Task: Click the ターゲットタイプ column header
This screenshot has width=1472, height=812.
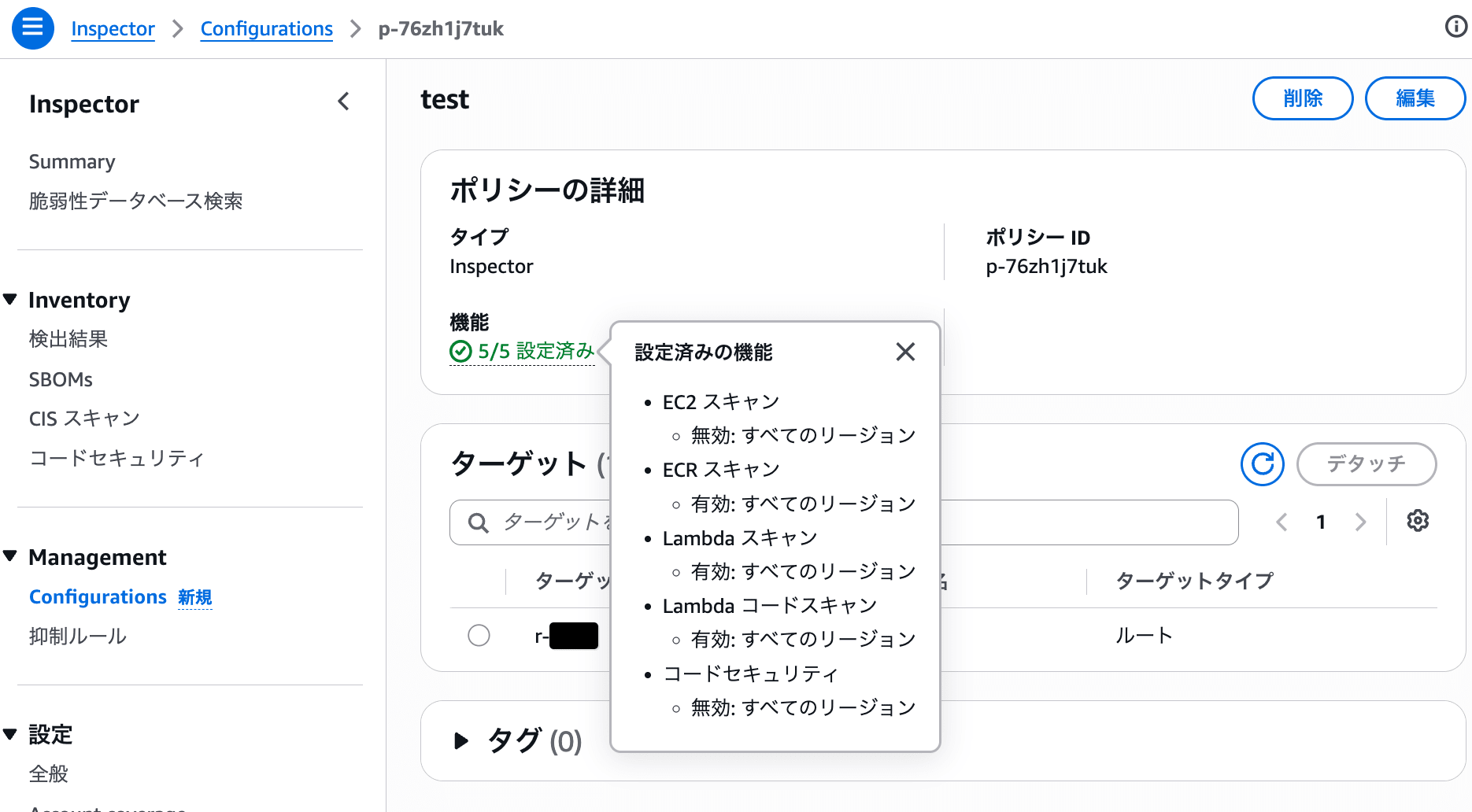Action: pos(1194,581)
